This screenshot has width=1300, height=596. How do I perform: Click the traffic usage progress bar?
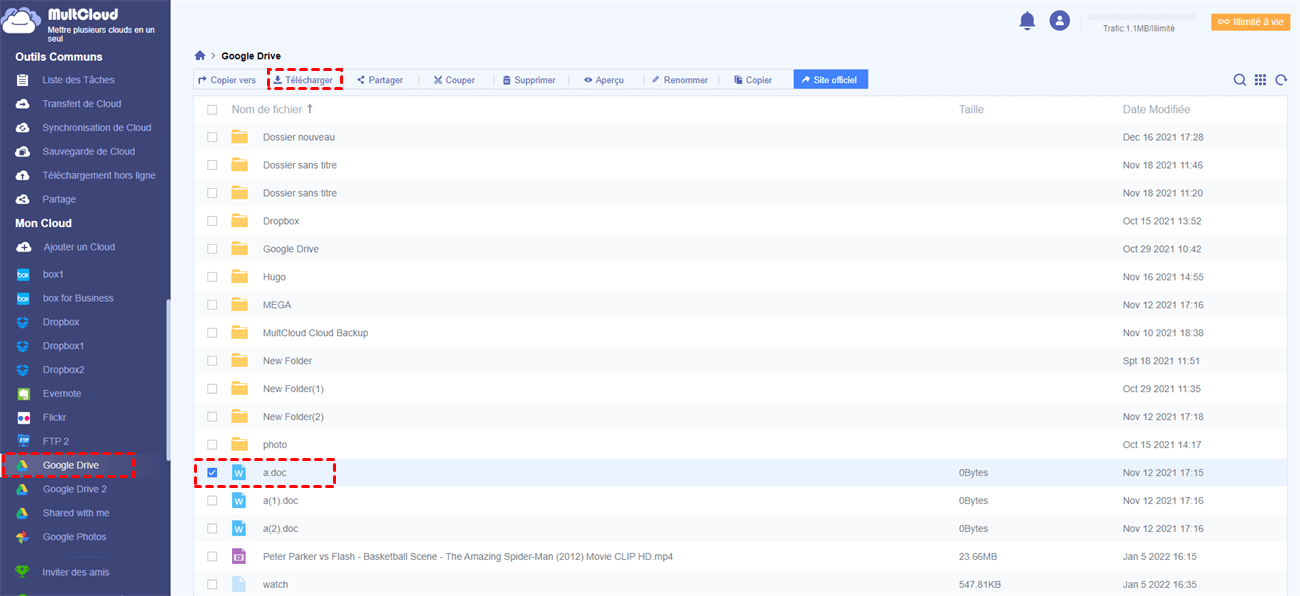(1142, 17)
